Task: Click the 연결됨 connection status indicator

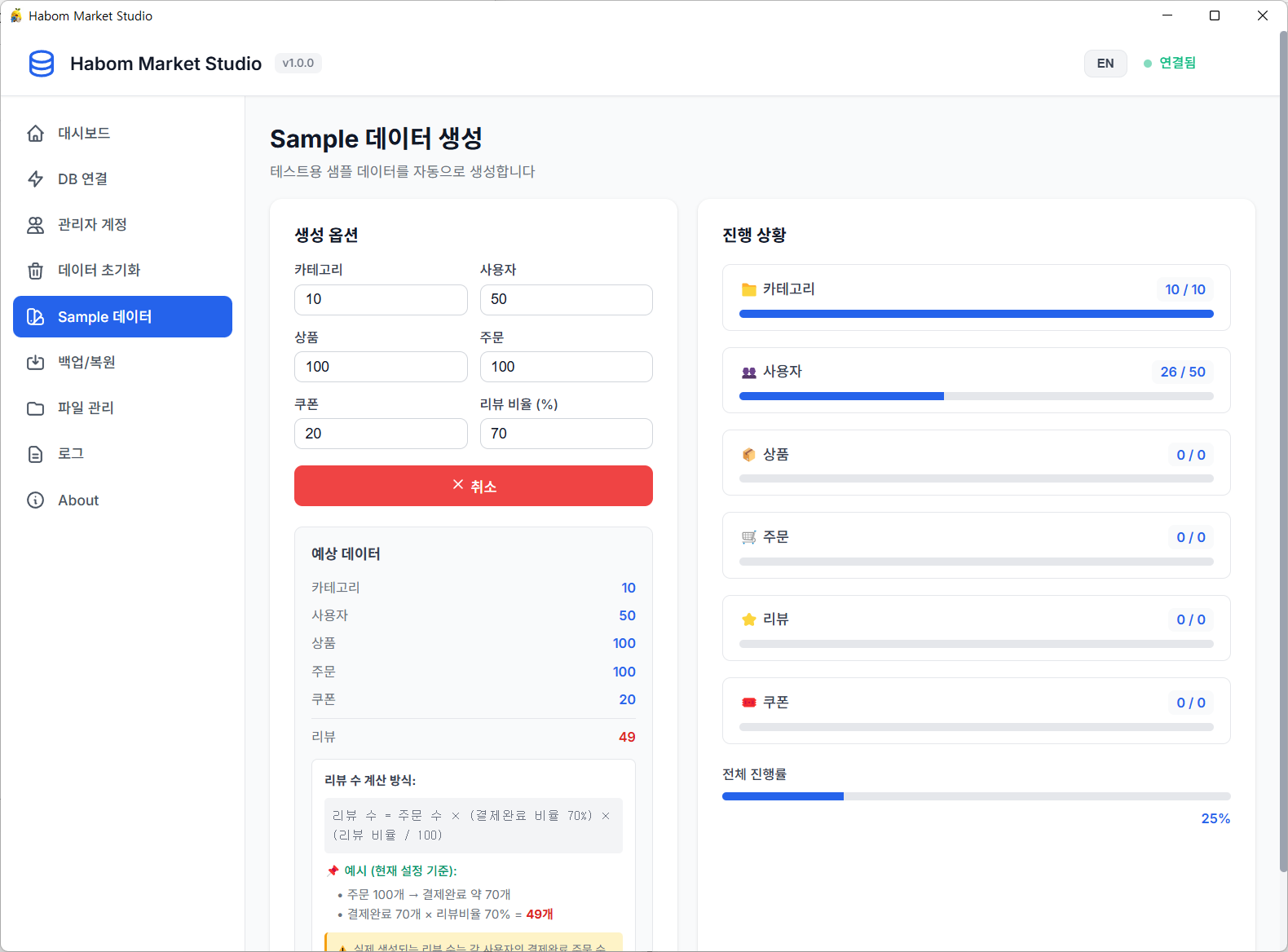Action: pyautogui.click(x=1170, y=64)
